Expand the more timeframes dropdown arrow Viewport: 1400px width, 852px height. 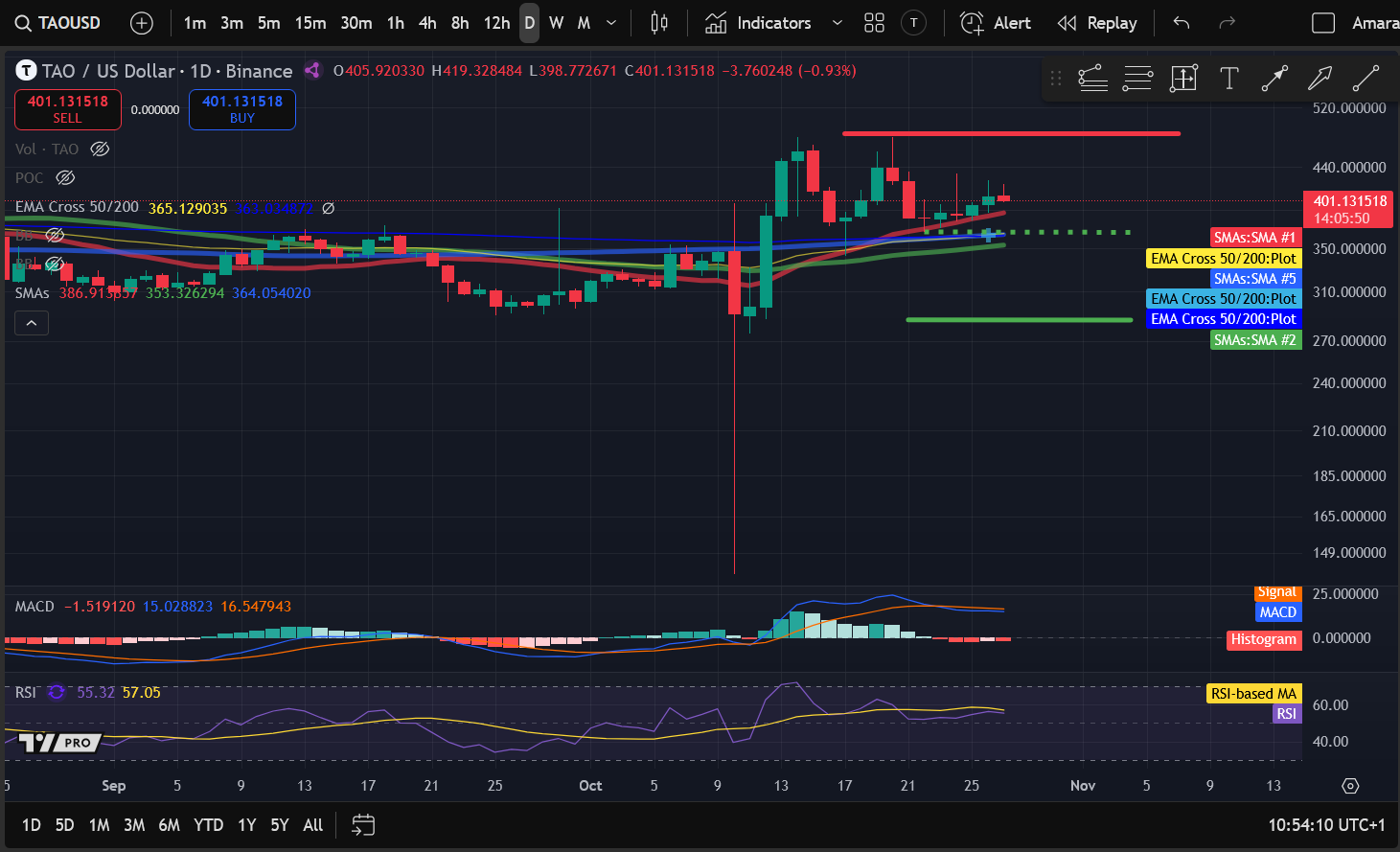pyautogui.click(x=611, y=23)
